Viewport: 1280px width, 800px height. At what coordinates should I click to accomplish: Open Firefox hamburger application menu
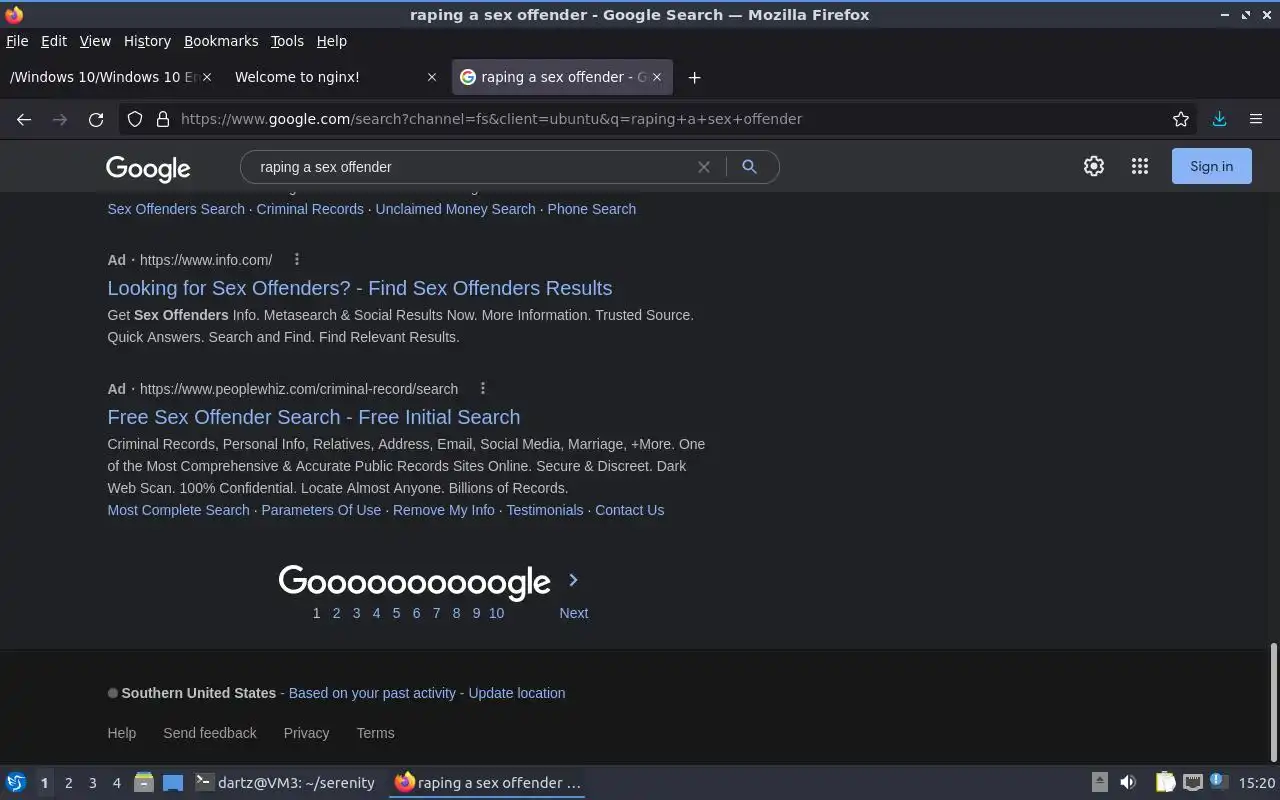tap(1256, 119)
